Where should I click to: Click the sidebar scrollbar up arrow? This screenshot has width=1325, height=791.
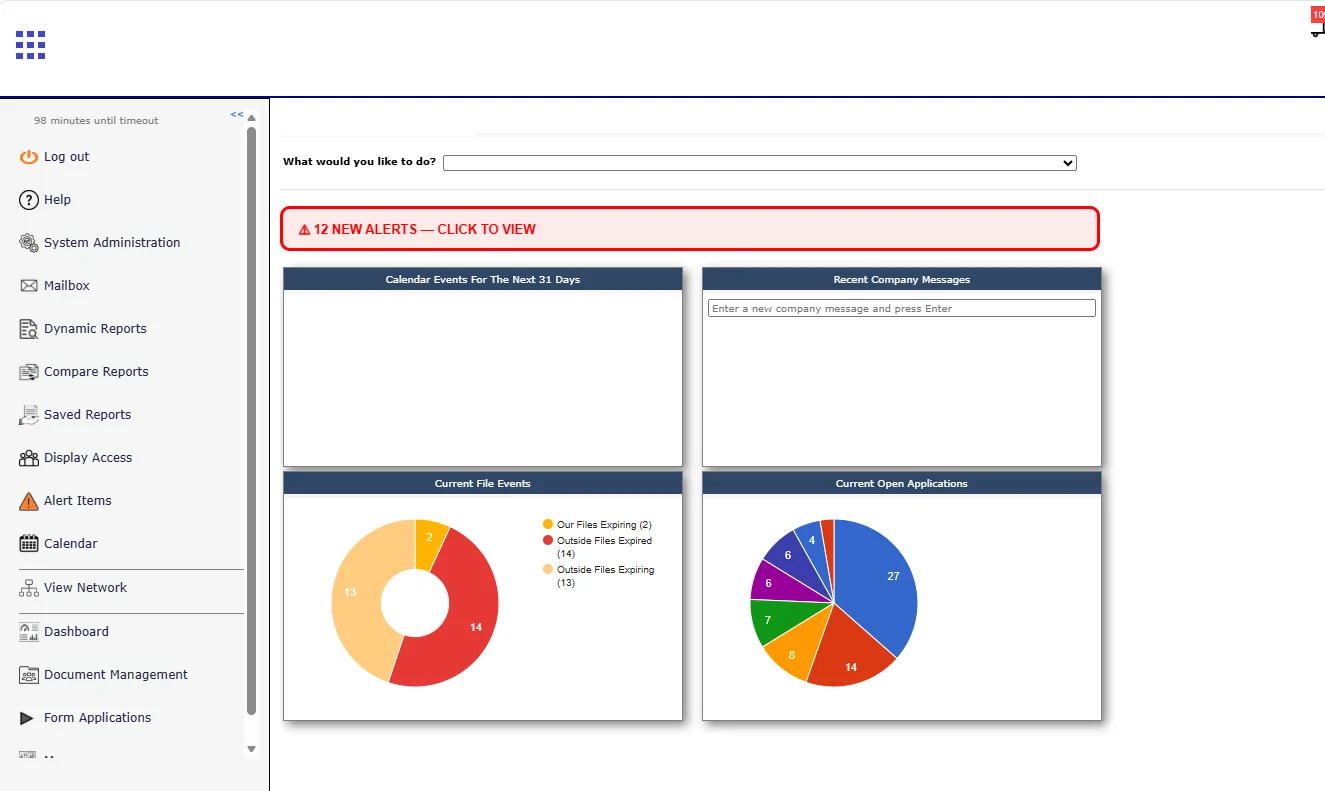click(x=252, y=118)
